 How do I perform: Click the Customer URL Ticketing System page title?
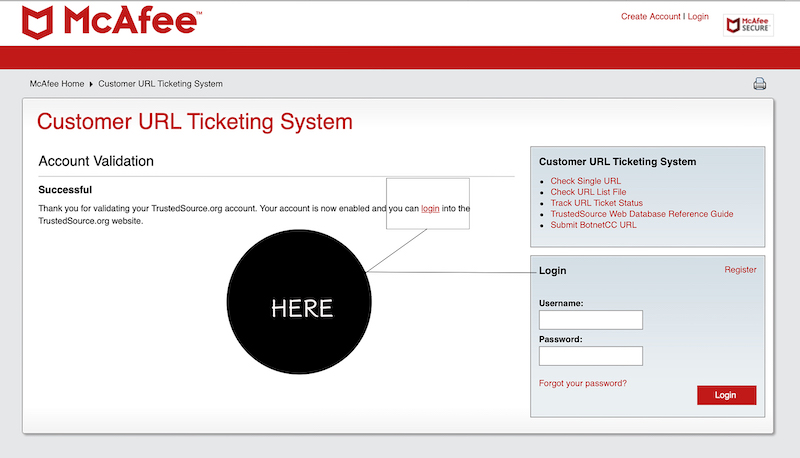tap(194, 122)
